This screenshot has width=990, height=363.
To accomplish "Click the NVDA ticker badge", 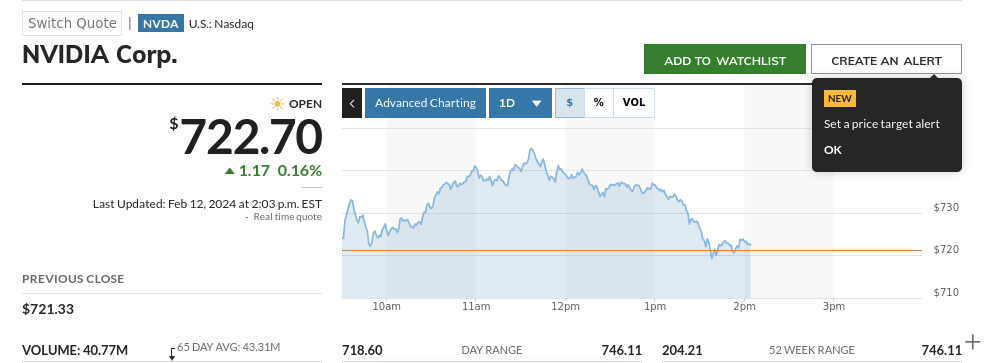I will (x=160, y=24).
